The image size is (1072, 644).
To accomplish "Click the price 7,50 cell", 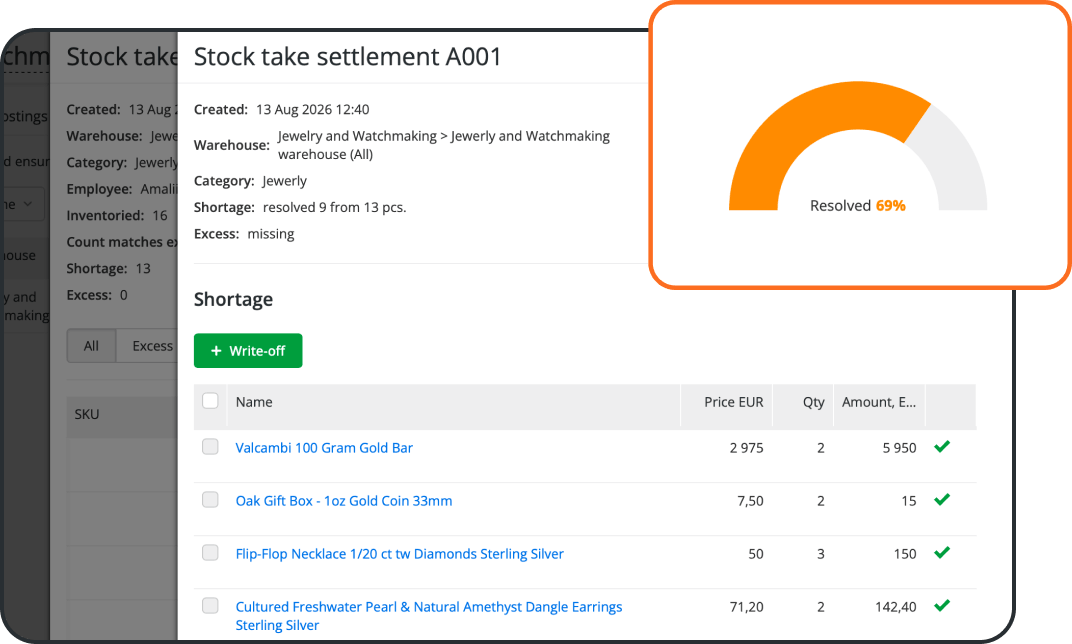I will coord(750,501).
